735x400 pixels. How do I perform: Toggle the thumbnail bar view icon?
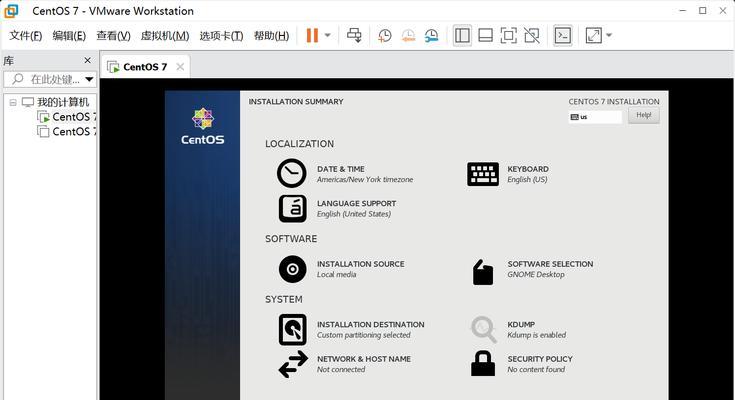(485, 36)
